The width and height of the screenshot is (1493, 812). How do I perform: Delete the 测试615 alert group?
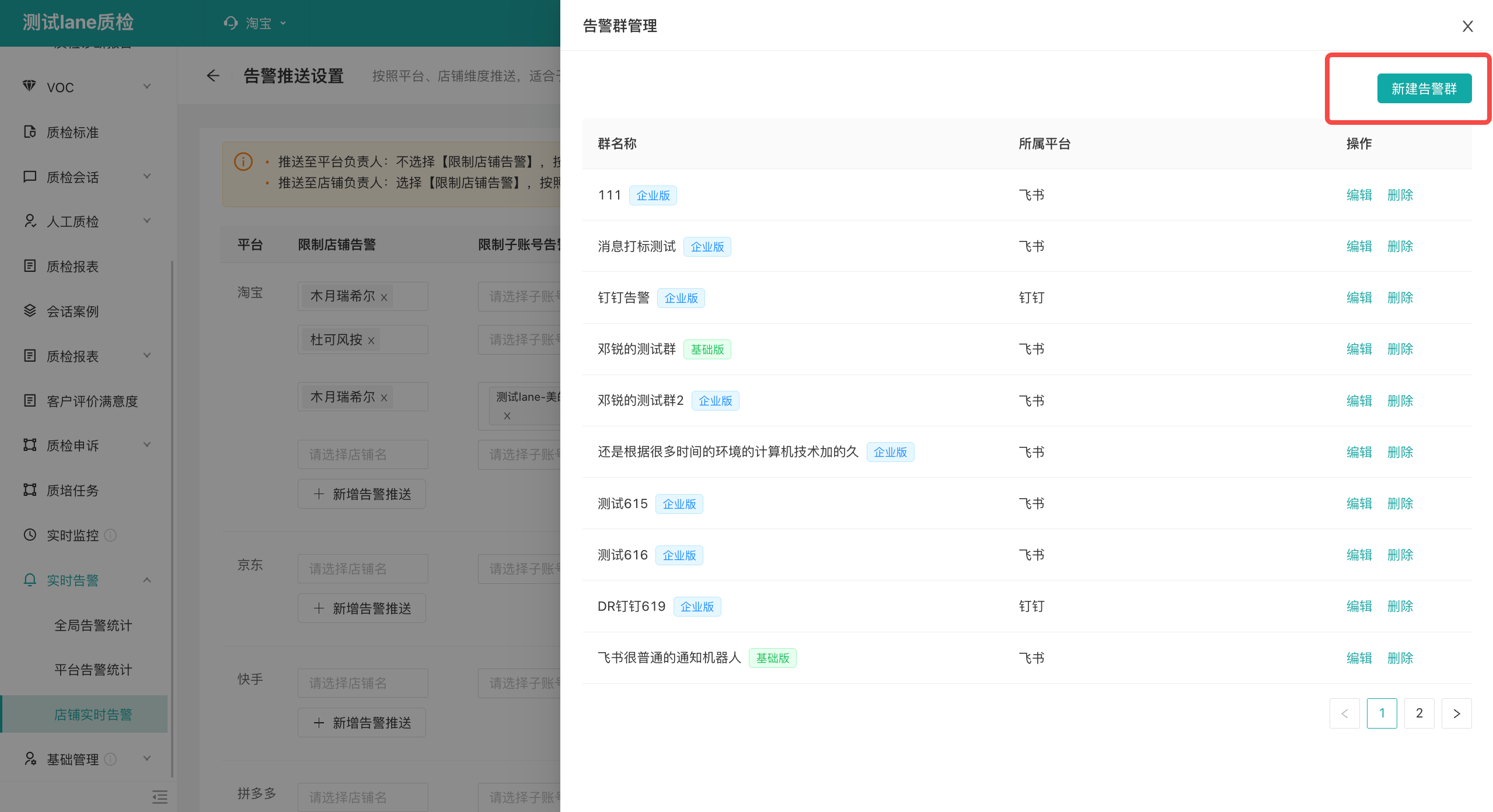tap(1400, 503)
